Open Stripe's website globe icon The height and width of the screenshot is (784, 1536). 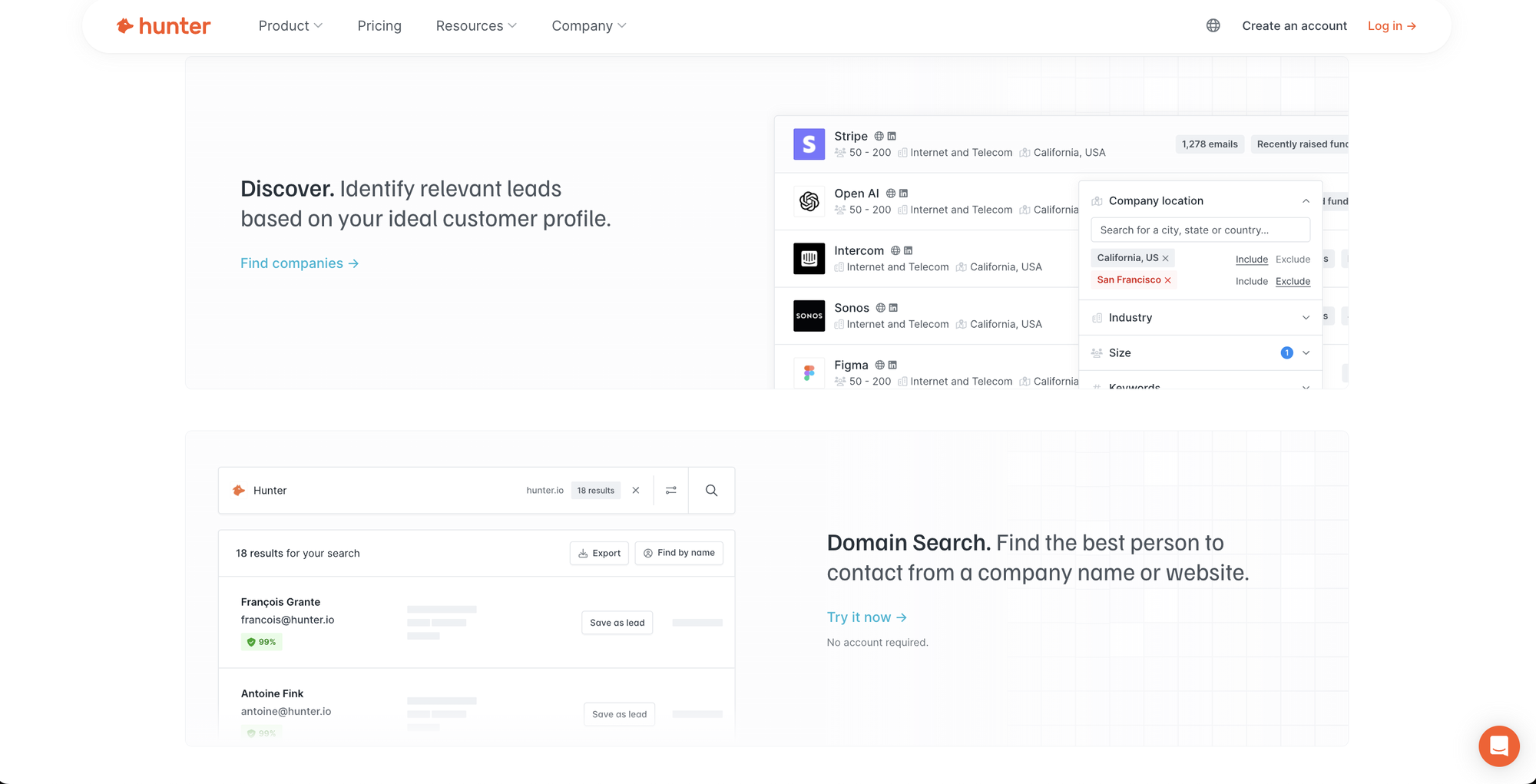click(x=879, y=136)
